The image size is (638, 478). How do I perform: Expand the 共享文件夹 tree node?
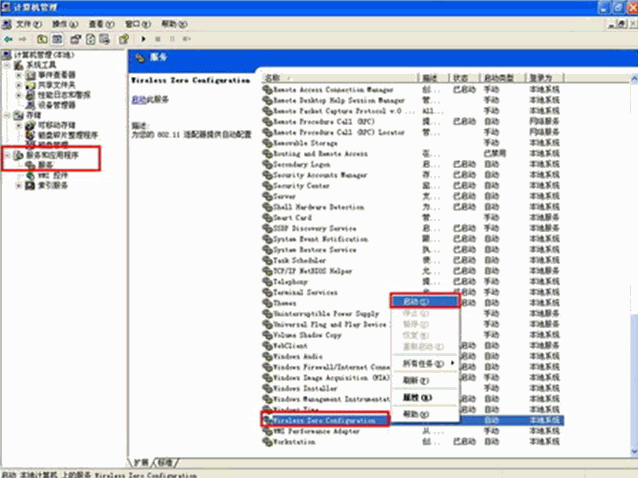coord(19,84)
